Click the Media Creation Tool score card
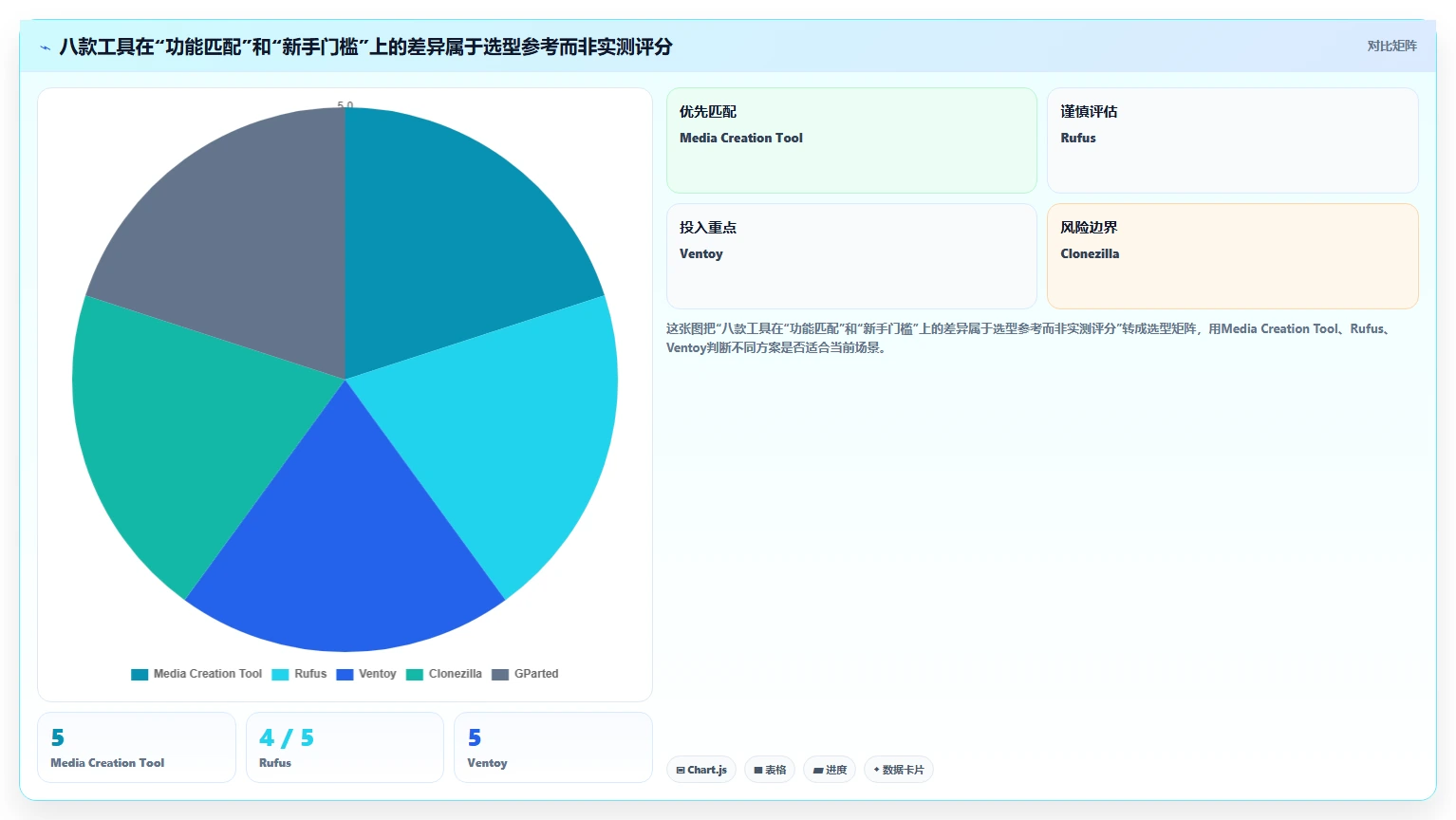 (137, 748)
